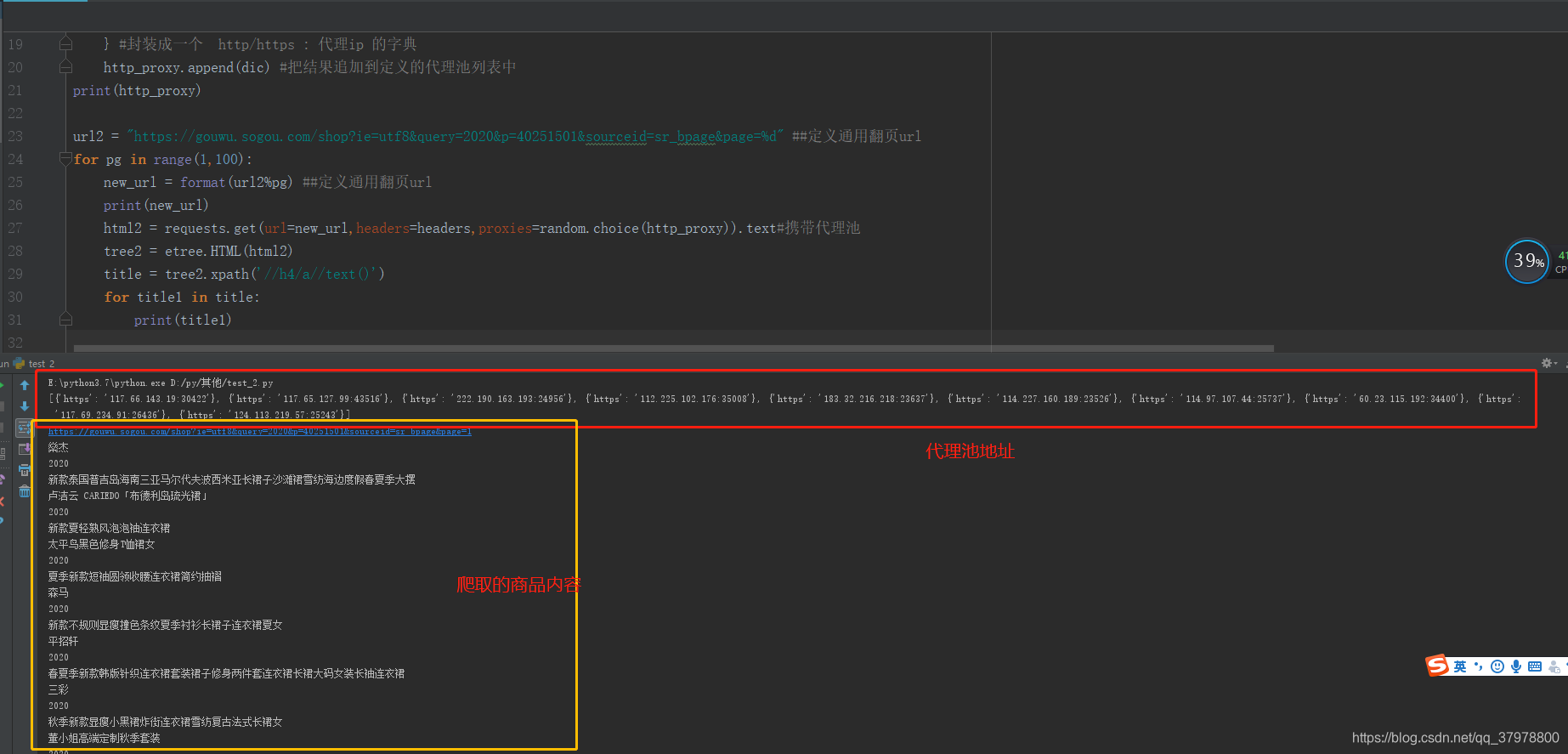Click 'http_proxy.append(dic)' on line 20
The height and width of the screenshot is (754, 1568).
pos(186,67)
